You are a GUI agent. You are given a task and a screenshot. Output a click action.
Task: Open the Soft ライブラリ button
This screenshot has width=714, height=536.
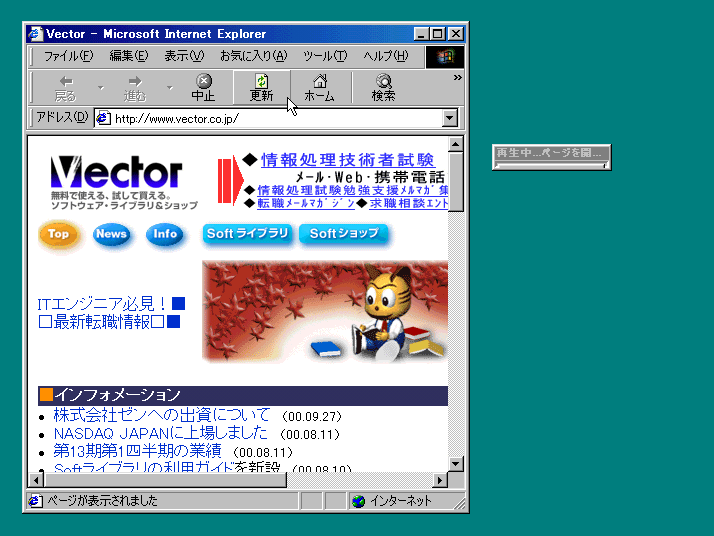pyautogui.click(x=247, y=234)
